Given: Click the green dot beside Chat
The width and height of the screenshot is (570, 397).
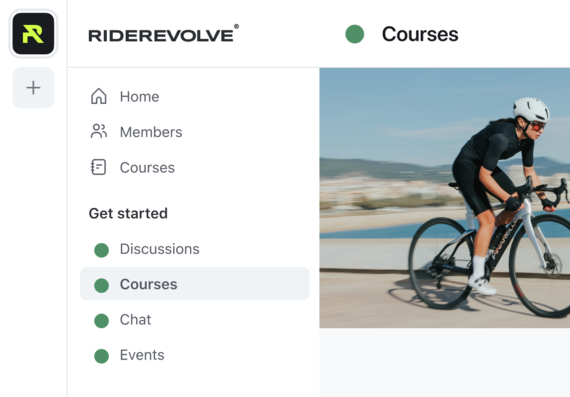Looking at the screenshot, I should click(101, 321).
